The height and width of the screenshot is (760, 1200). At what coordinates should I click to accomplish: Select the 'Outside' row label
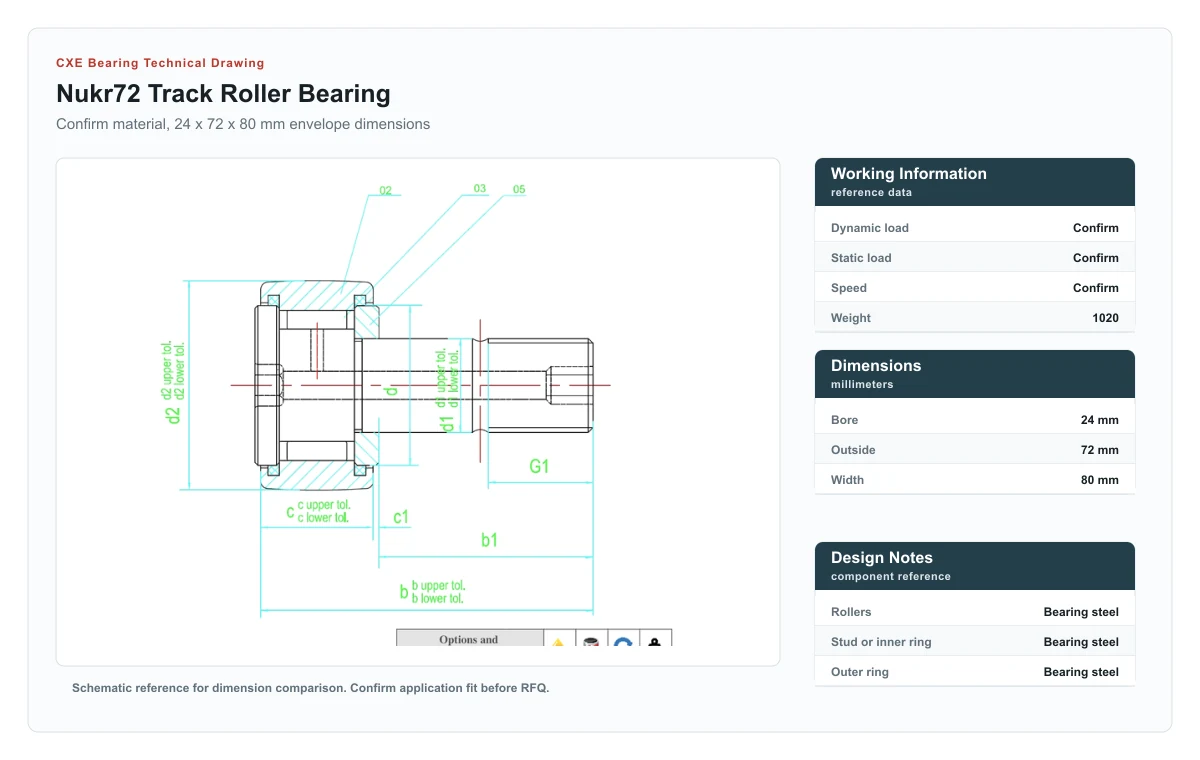[x=853, y=450]
